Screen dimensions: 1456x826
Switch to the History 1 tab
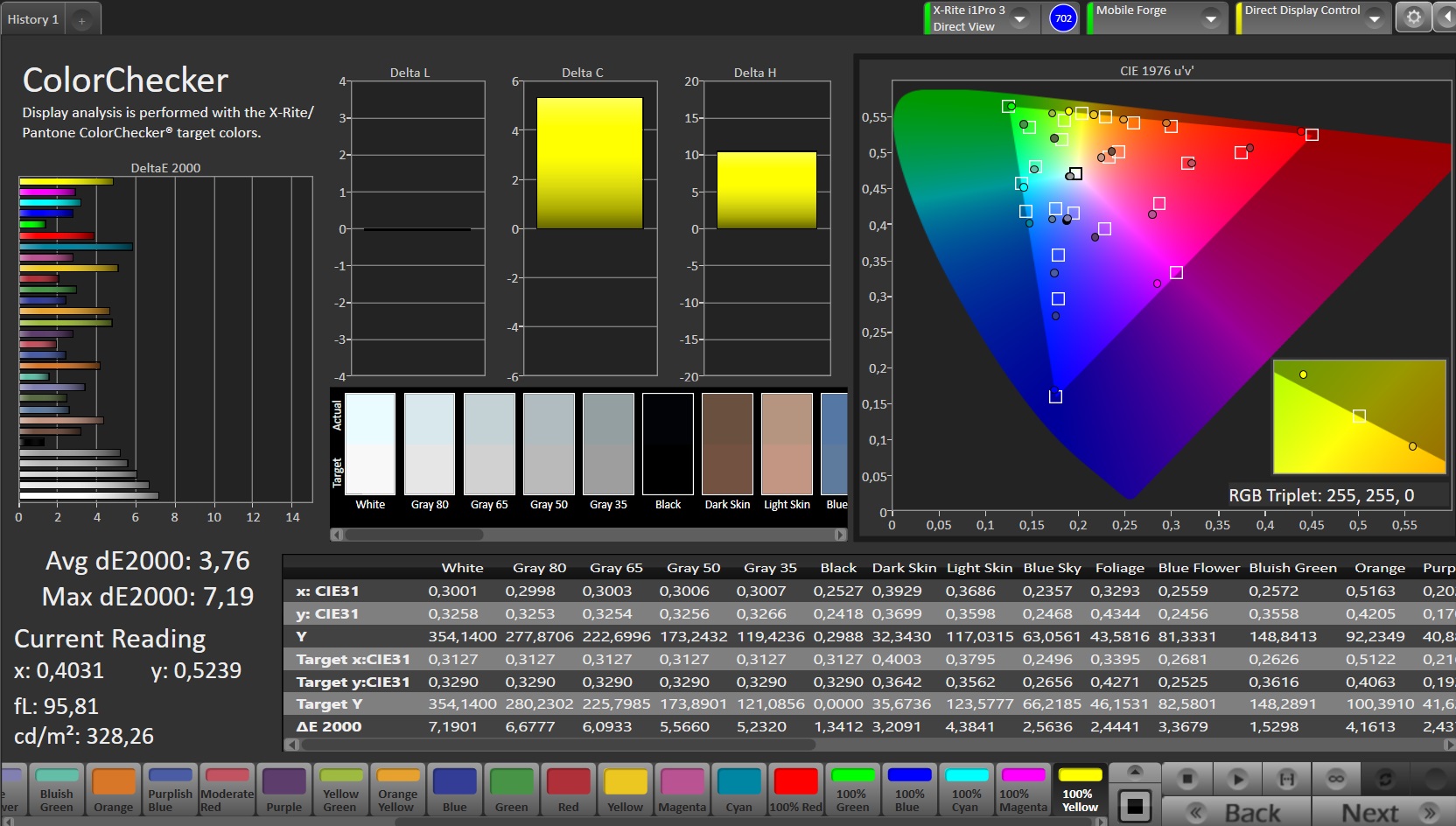tap(33, 19)
